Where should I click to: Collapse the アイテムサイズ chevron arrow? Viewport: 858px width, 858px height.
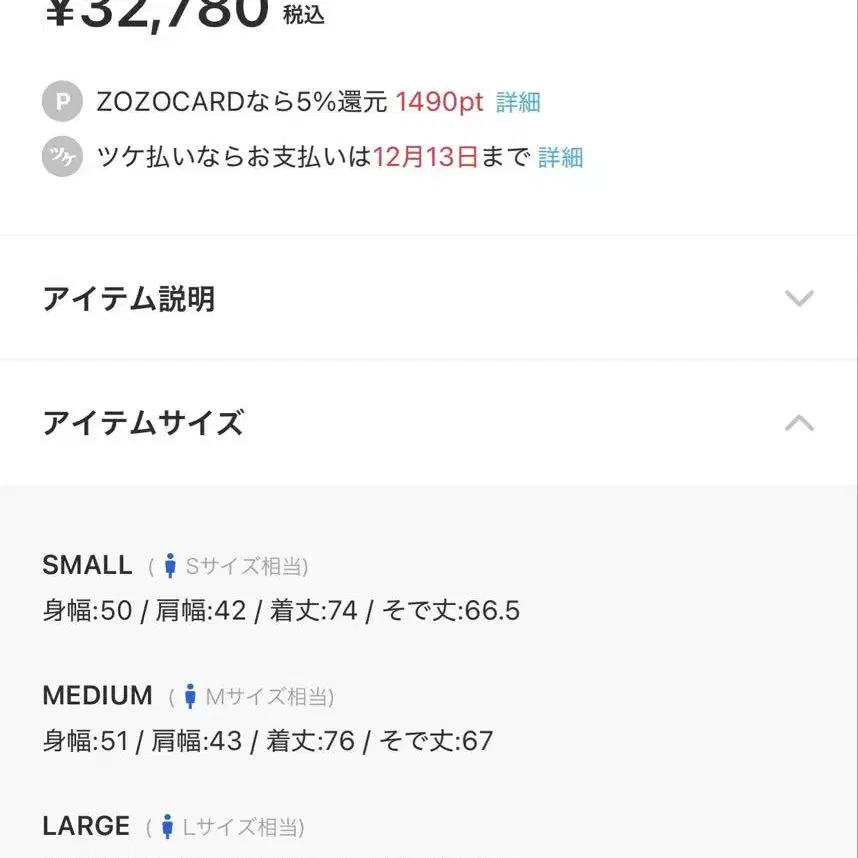tap(798, 423)
